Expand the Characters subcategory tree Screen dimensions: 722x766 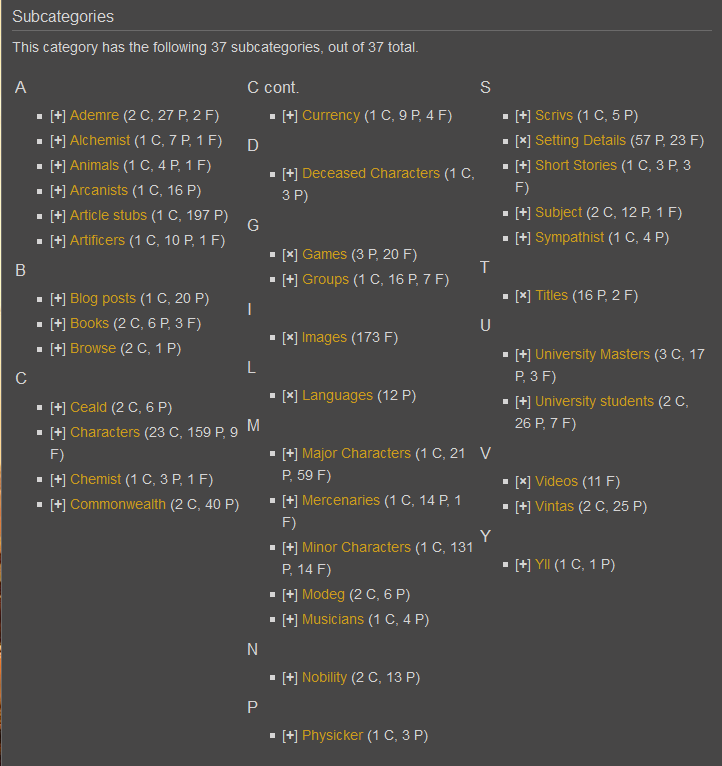point(57,433)
